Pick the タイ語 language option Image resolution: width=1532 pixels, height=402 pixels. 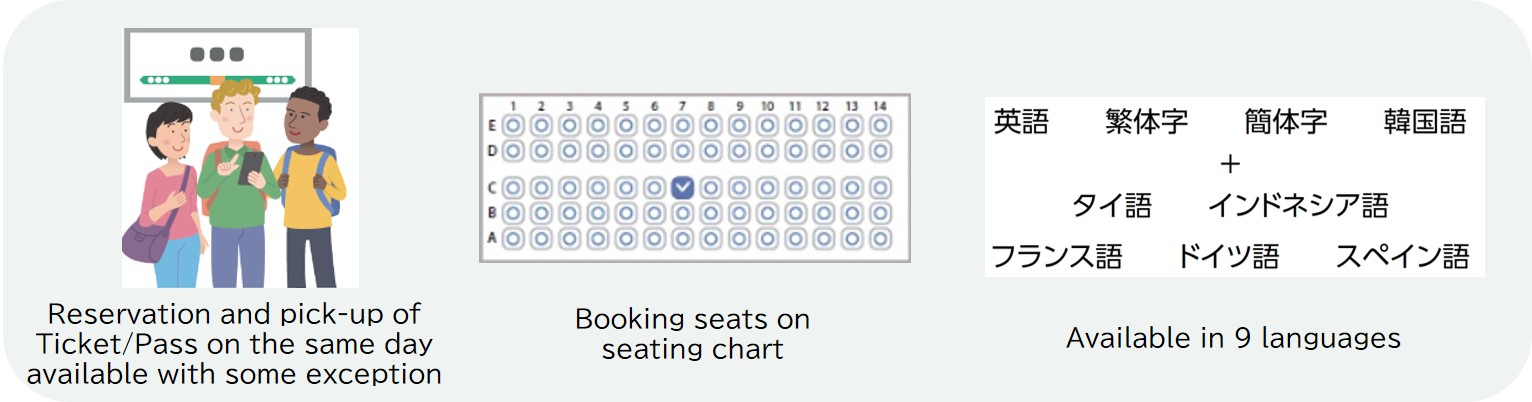pos(1111,206)
